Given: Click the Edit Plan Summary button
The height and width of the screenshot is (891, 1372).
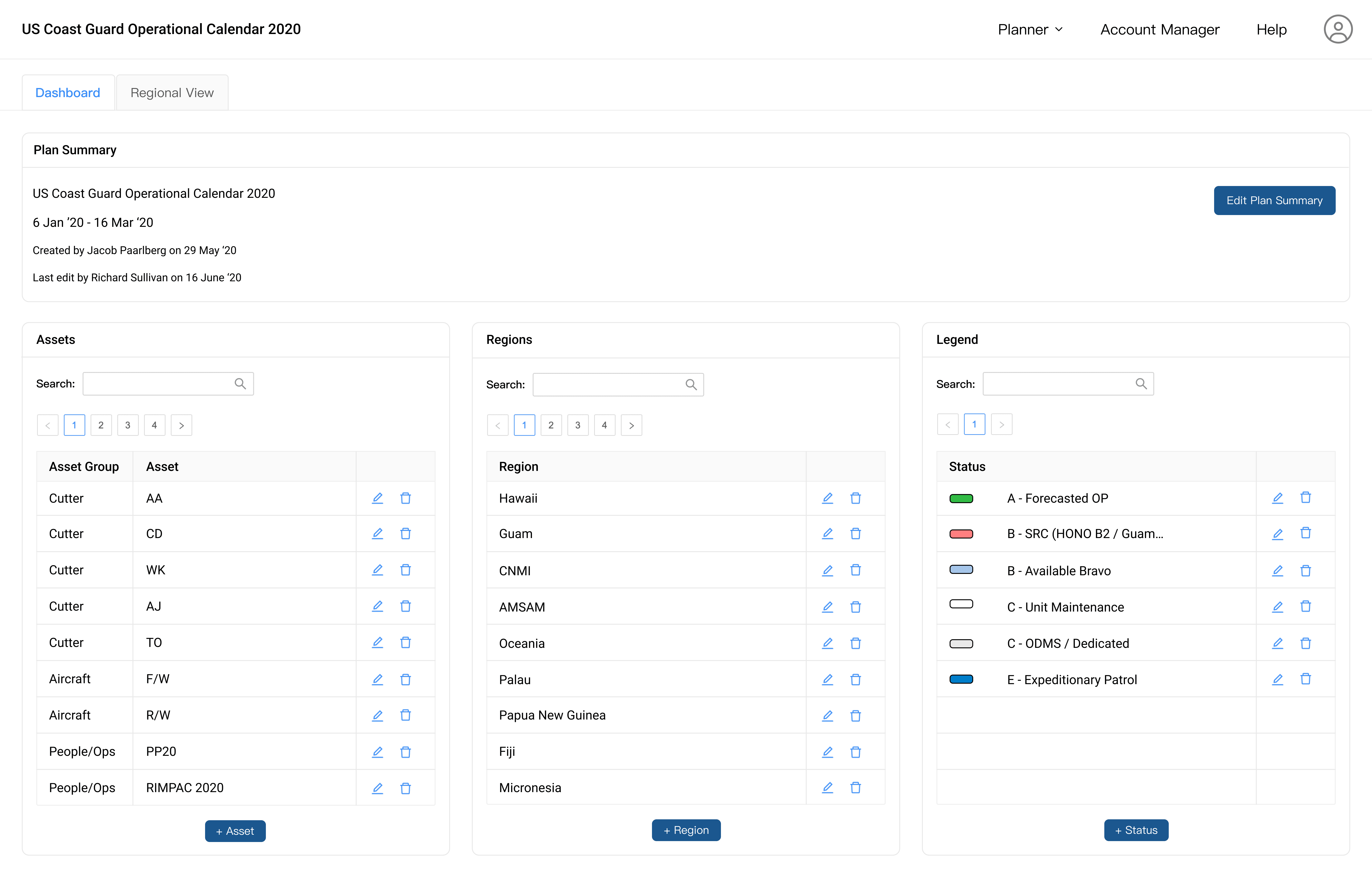Looking at the screenshot, I should pyautogui.click(x=1274, y=201).
